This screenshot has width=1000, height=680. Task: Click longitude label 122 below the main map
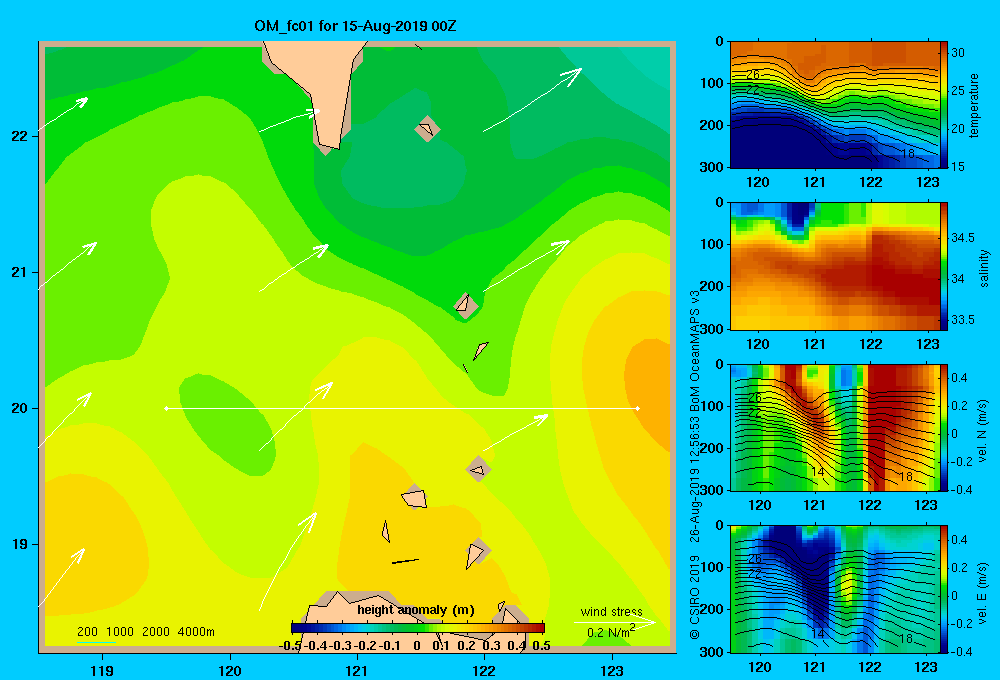point(484,670)
